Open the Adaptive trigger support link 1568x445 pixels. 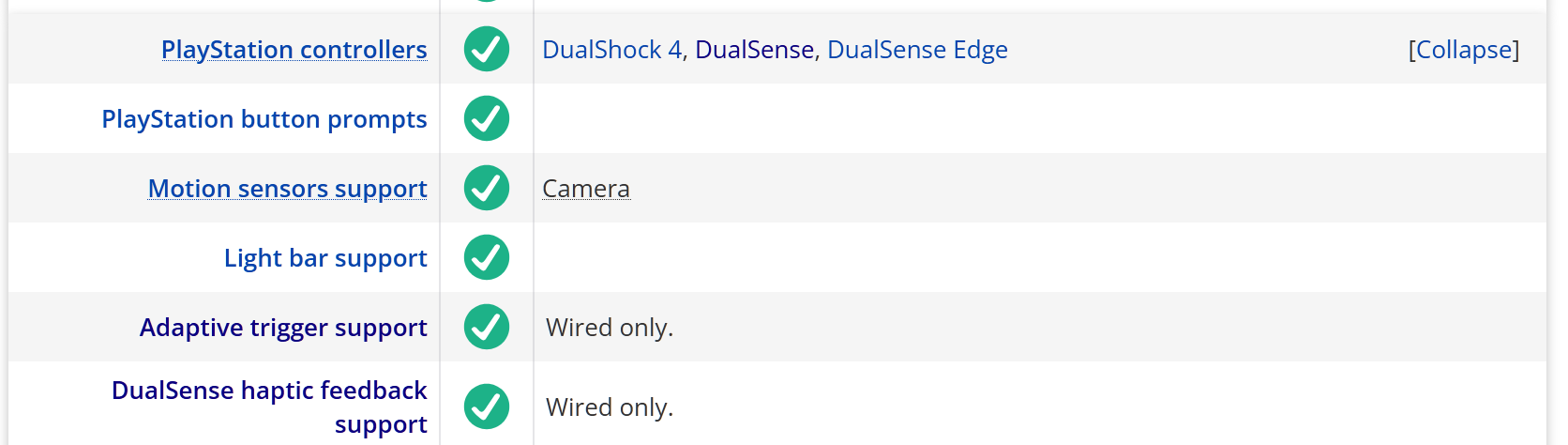click(x=282, y=328)
